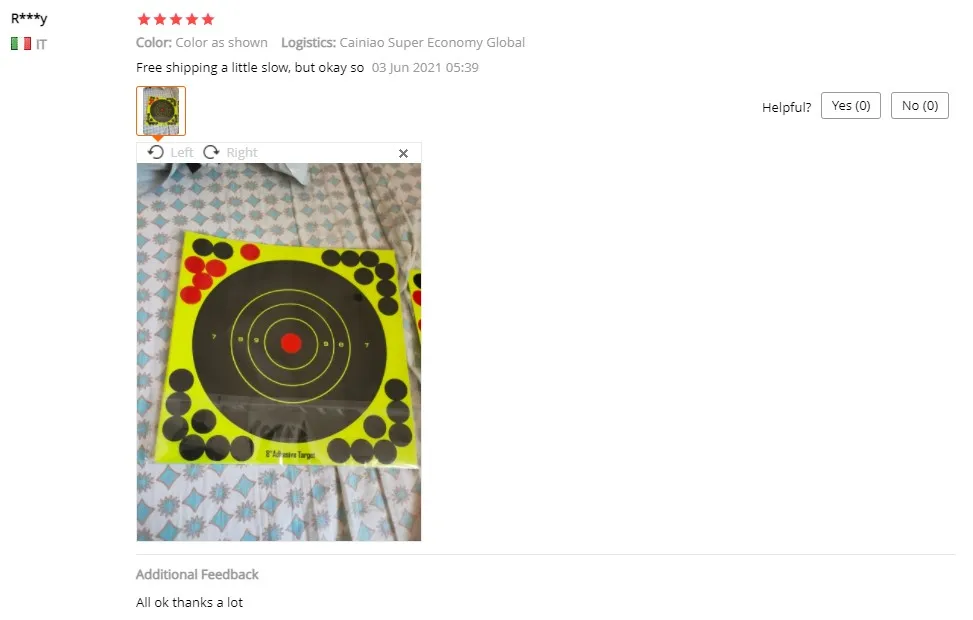Click the enlarged shooting target photo
This screenshot has width=973, height=620.
pyautogui.click(x=279, y=352)
